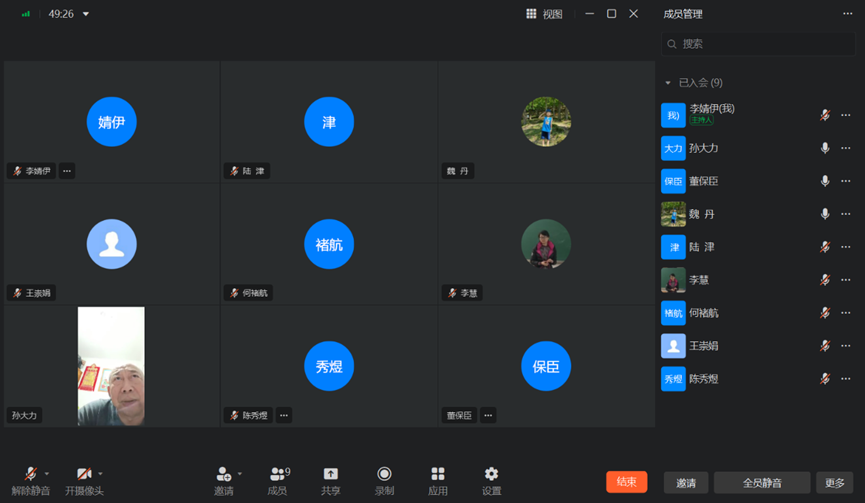Expand audio options arrow next to 解除静音
865x503 pixels.
coord(47,474)
